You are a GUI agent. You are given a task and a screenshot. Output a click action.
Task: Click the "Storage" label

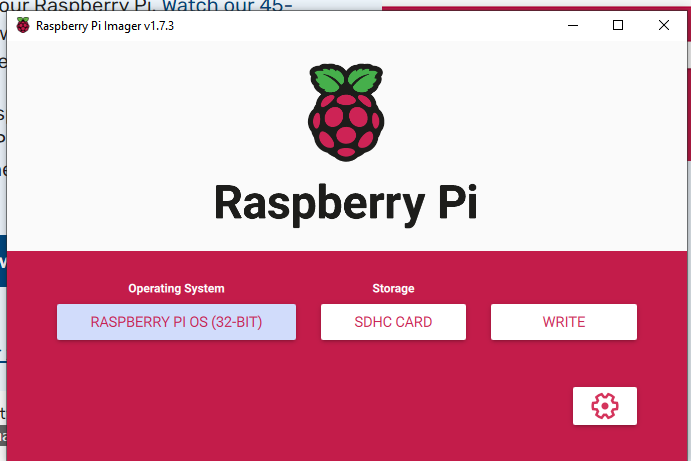tap(393, 288)
